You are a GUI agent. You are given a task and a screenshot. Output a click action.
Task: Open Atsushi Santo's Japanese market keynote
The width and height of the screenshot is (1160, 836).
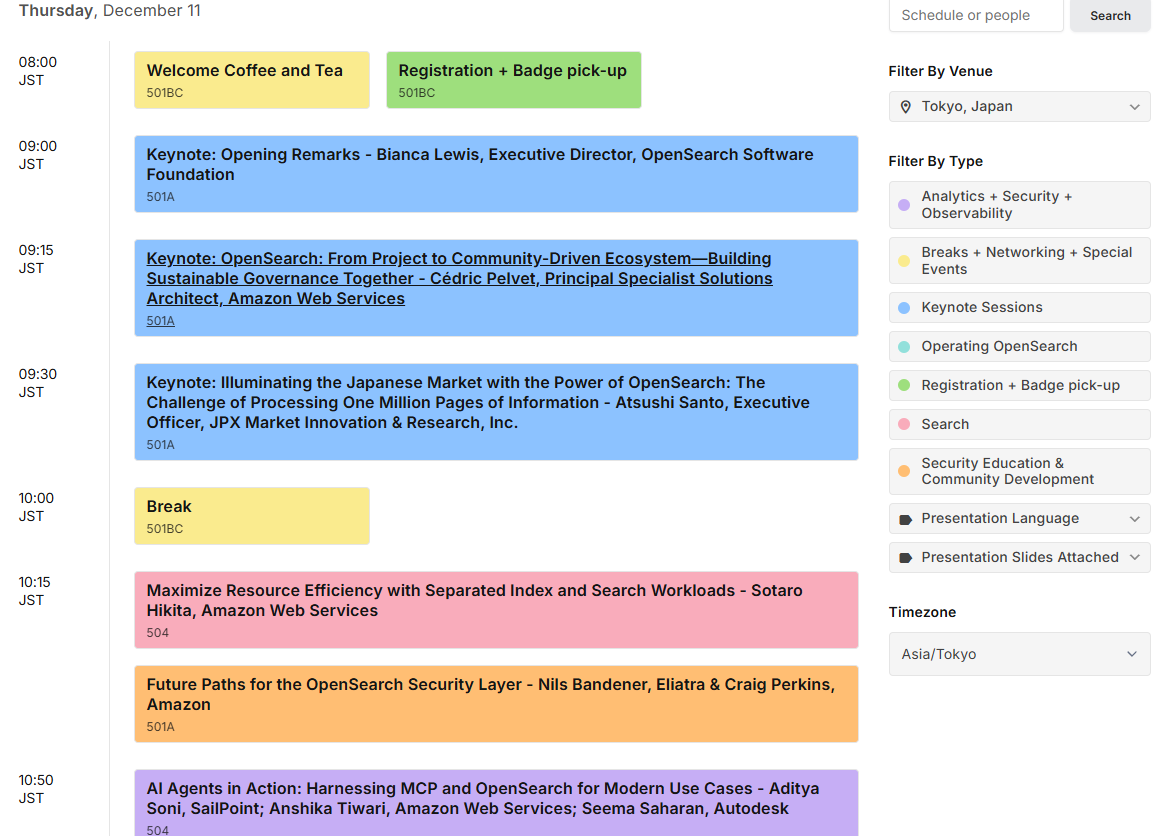[496, 412]
